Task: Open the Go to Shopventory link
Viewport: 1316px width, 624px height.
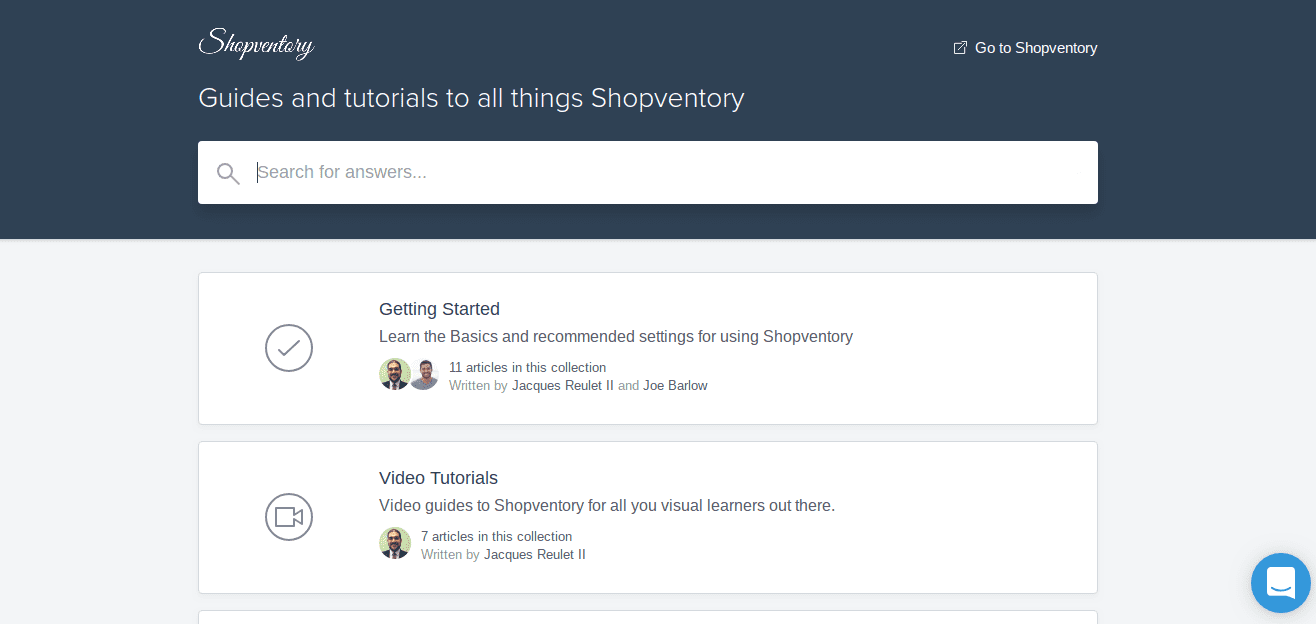Action: 1025,48
